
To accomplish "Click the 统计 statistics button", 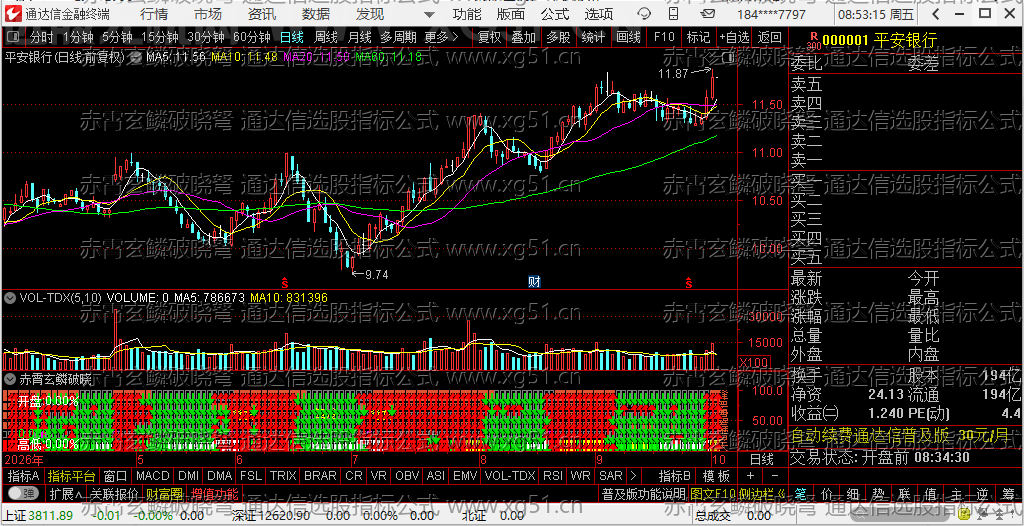I will (593, 38).
